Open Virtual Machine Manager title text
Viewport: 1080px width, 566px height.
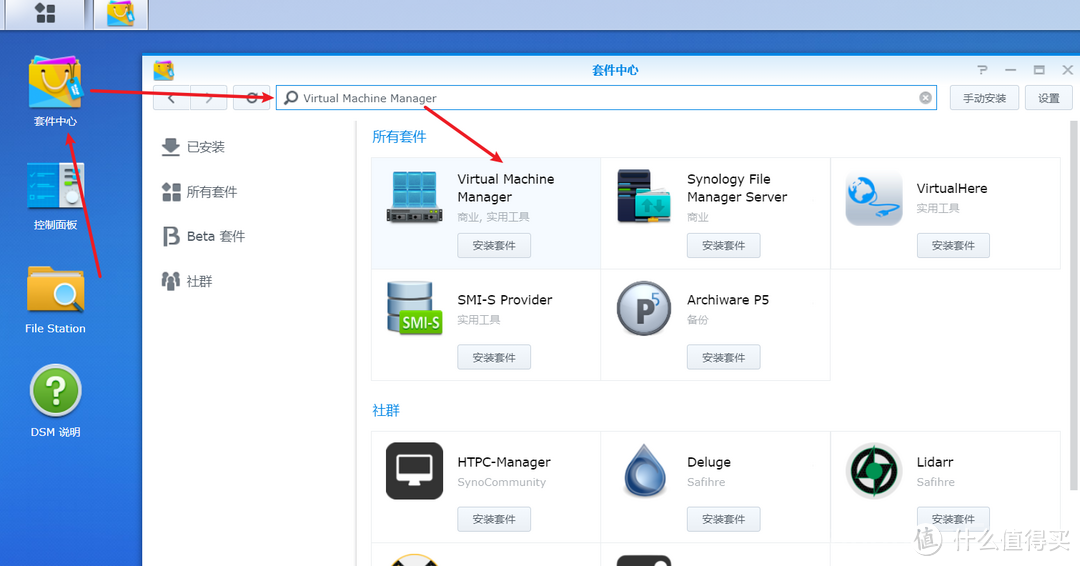click(506, 188)
